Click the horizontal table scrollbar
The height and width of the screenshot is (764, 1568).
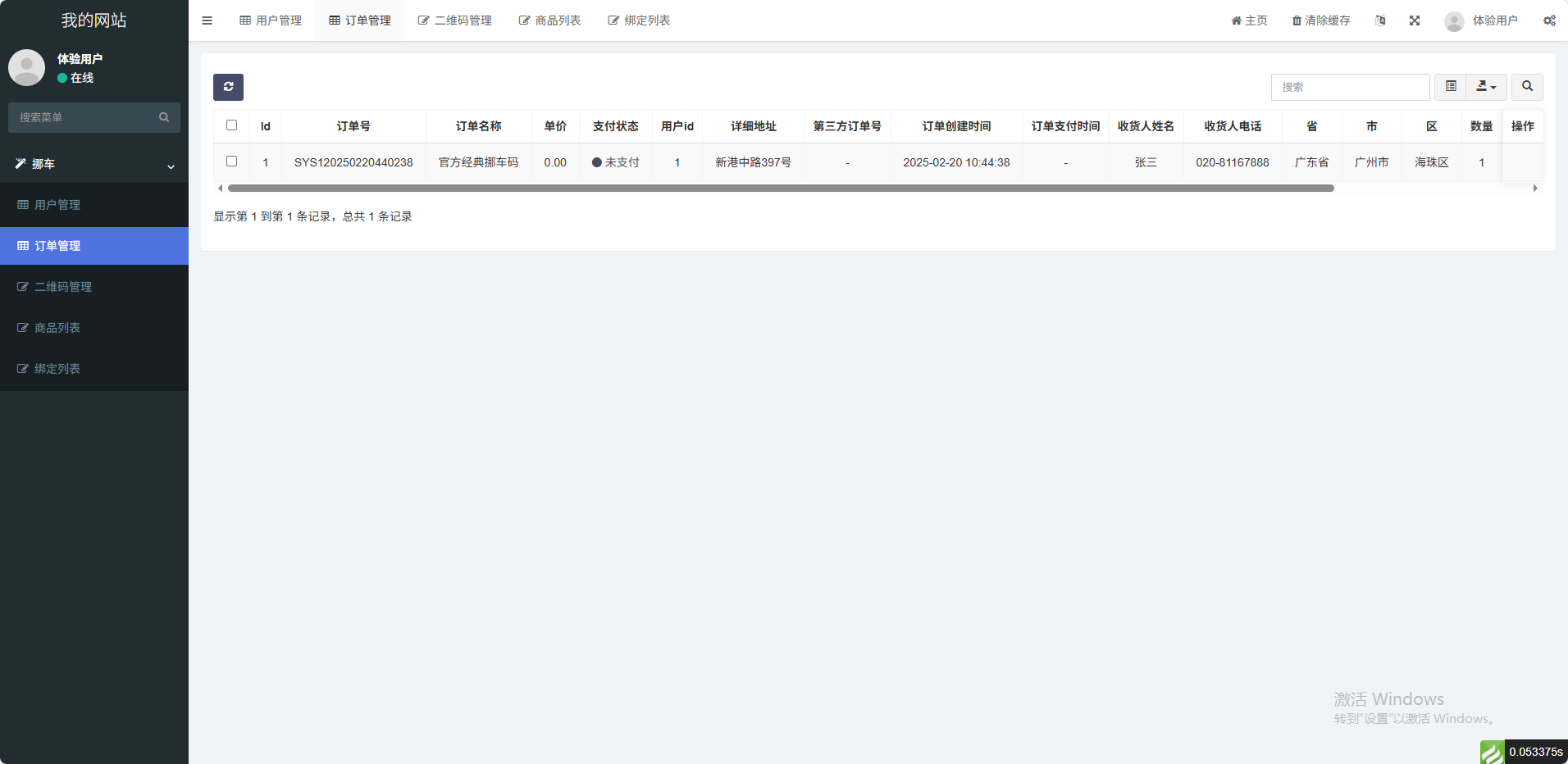pos(781,189)
